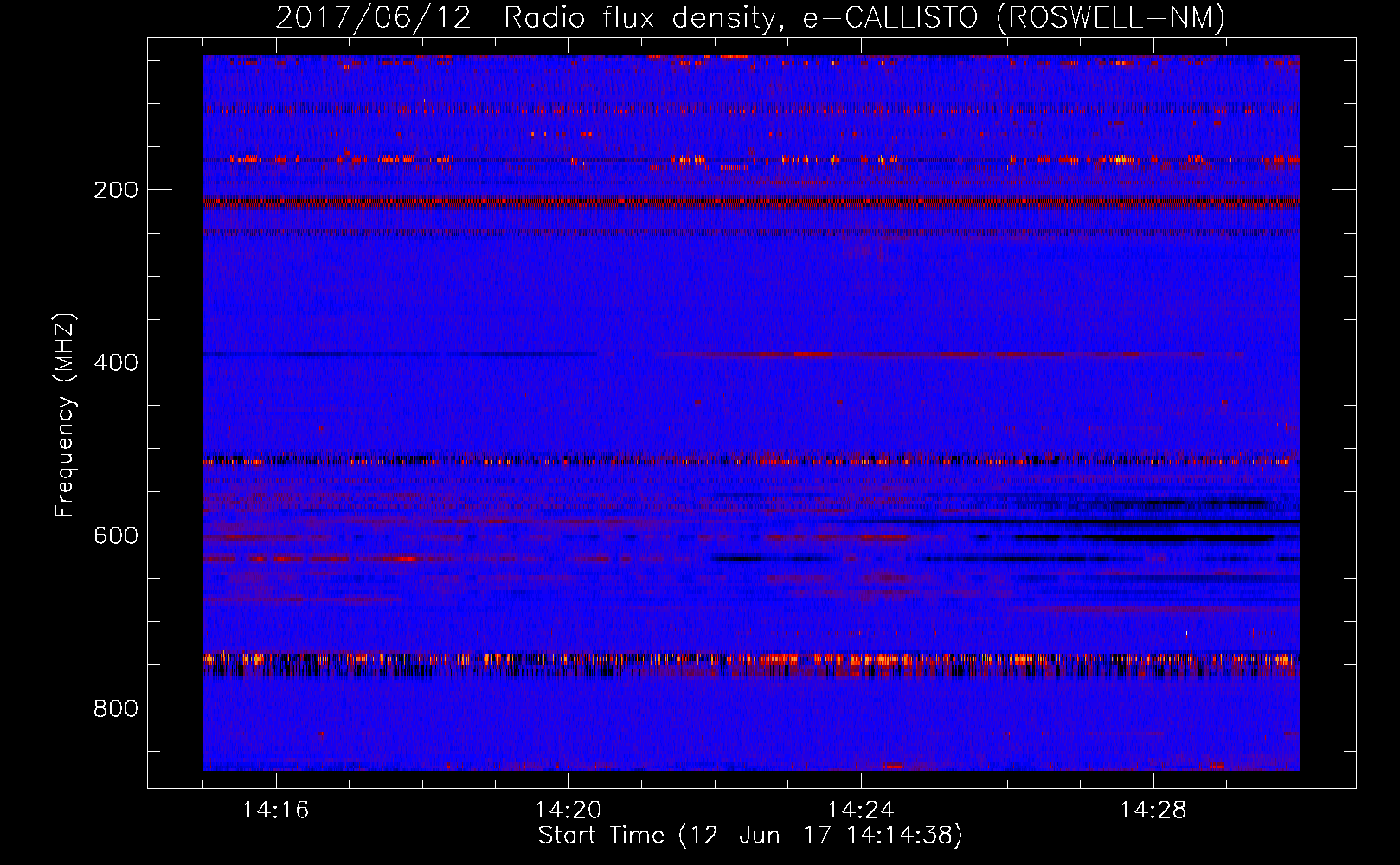The width and height of the screenshot is (1400, 865).
Task: Click the 200 frequency tick label
Action: (115, 190)
